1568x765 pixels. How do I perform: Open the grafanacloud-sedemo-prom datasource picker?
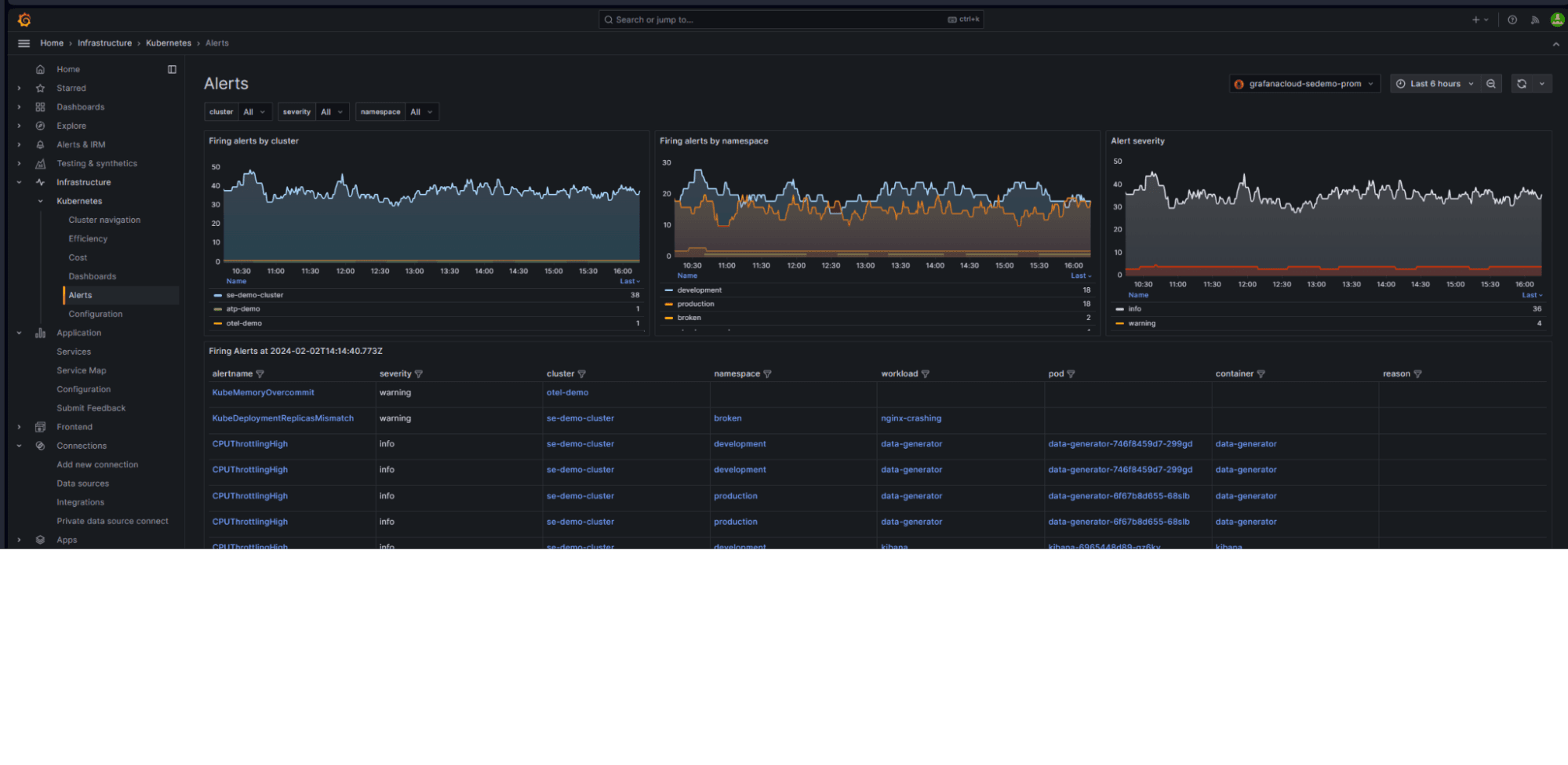(x=1304, y=84)
